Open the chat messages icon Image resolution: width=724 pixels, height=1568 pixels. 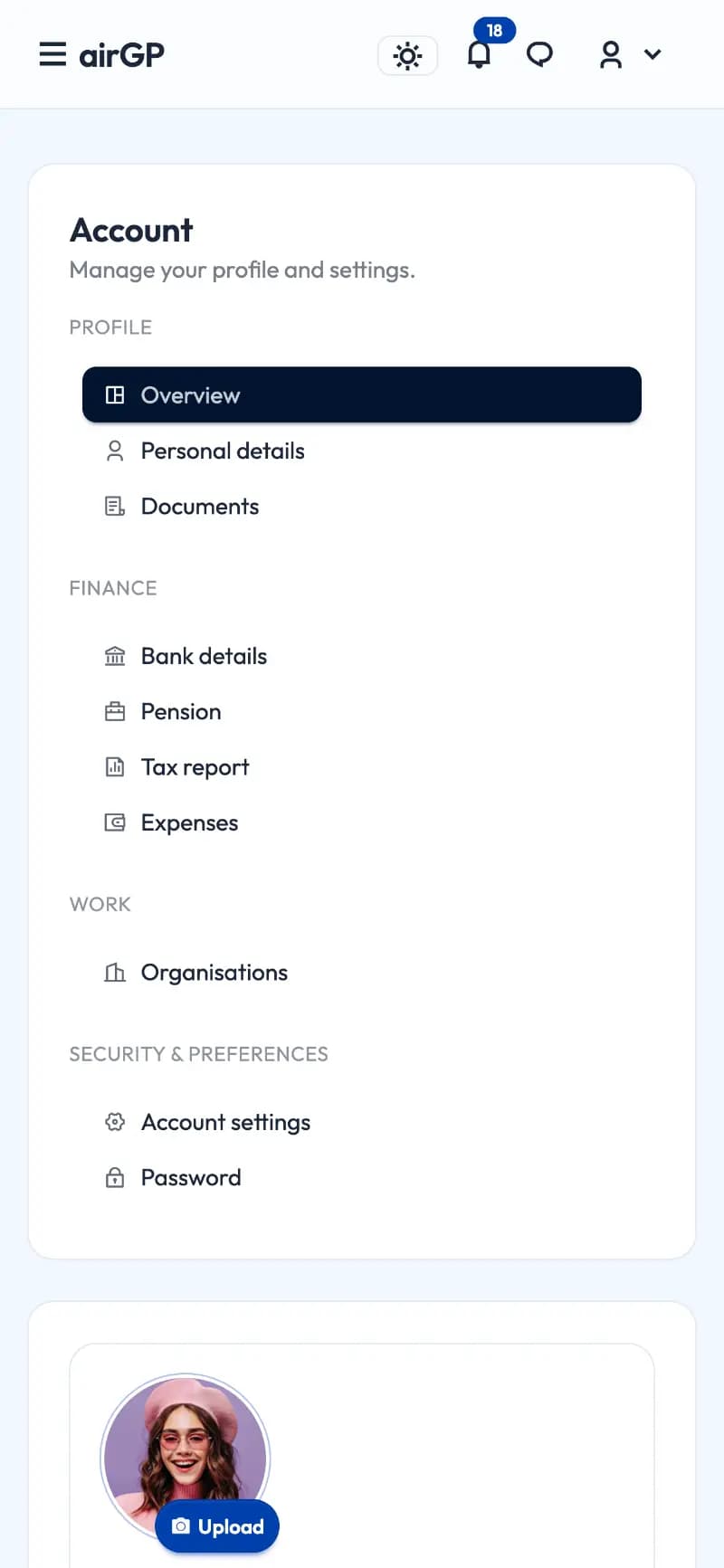tap(539, 55)
